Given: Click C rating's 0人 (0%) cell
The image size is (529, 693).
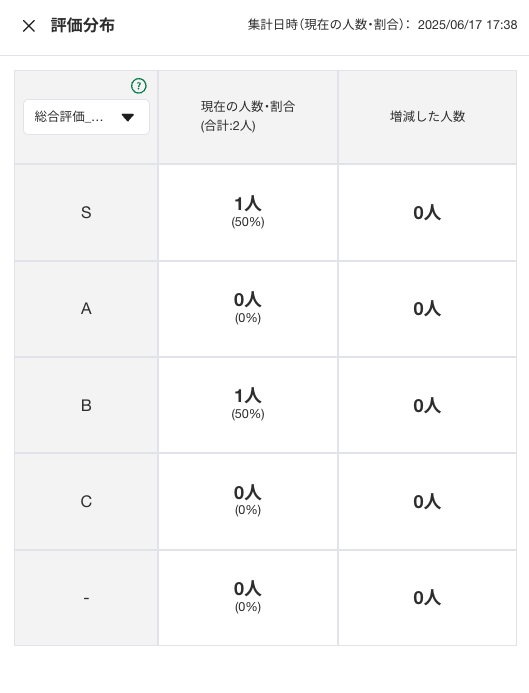Looking at the screenshot, I should (248, 502).
